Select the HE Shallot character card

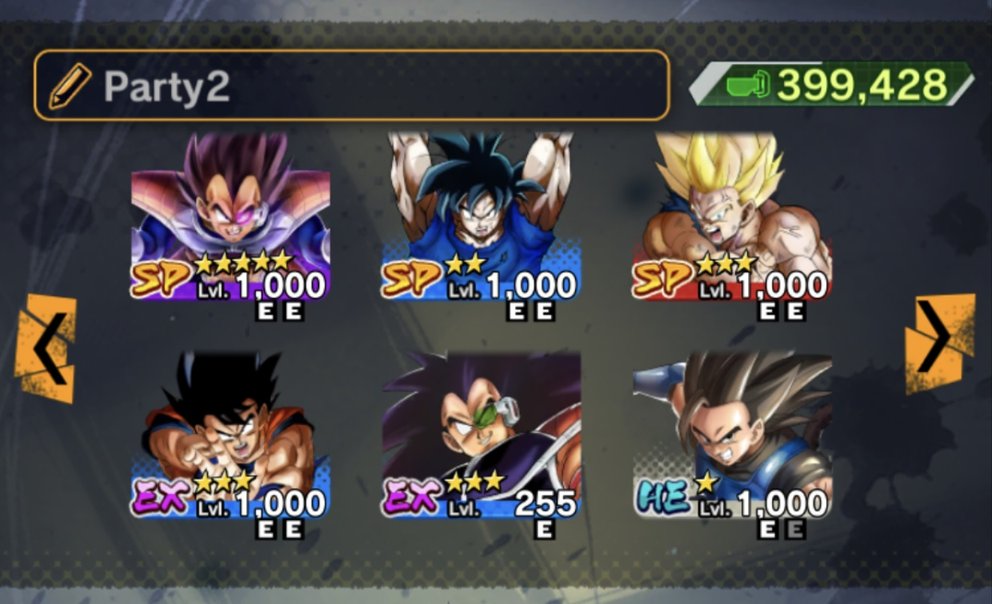coord(732,435)
